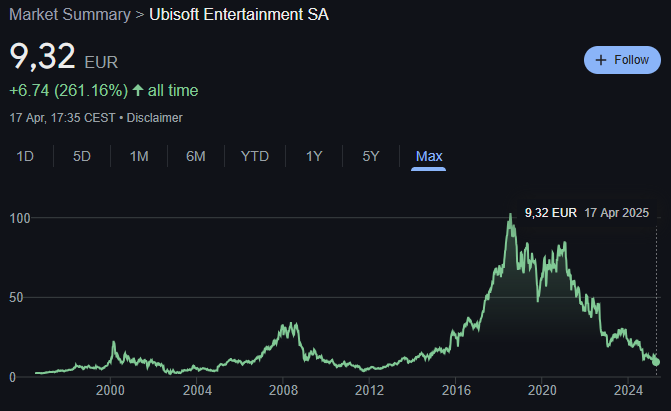
Task: Click the 2008 label on the x-axis
Action: (x=284, y=390)
